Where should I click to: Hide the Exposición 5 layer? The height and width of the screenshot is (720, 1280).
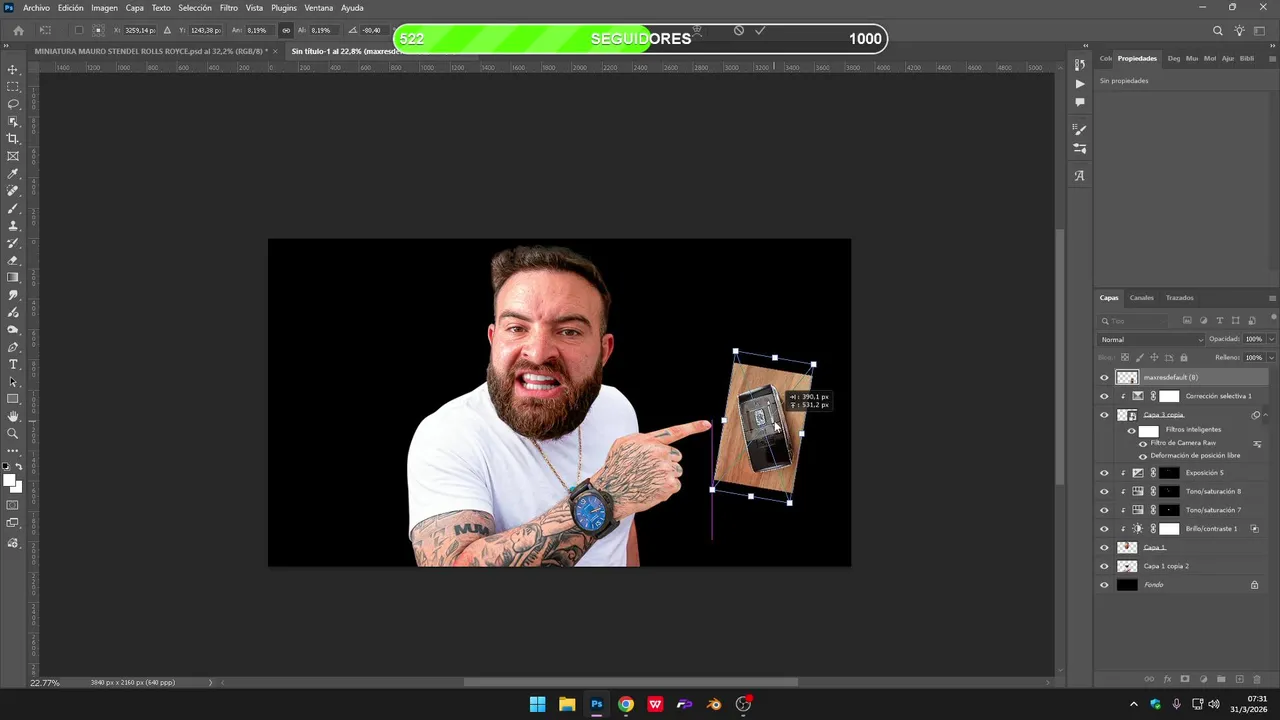coord(1104,473)
